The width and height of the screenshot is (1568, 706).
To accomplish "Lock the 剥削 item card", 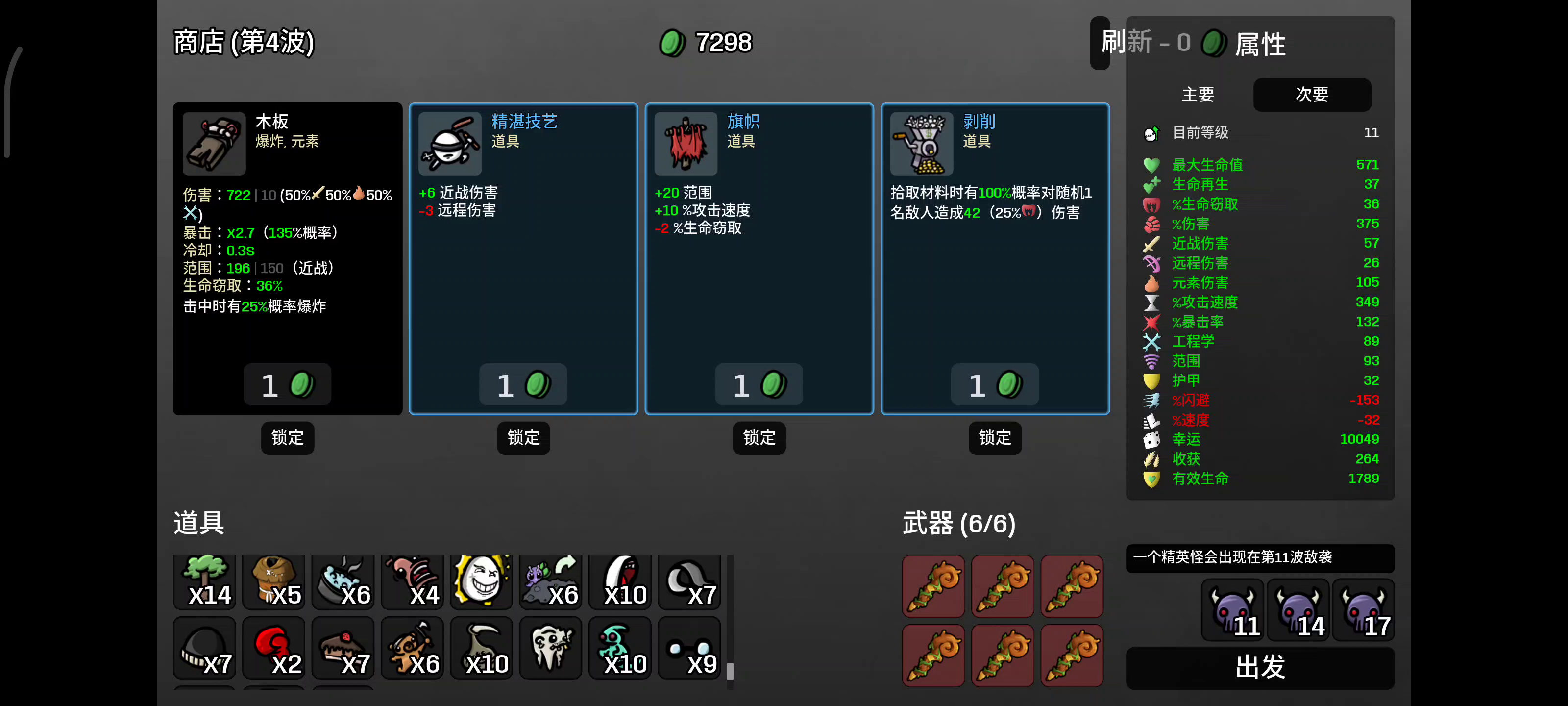I will [995, 437].
